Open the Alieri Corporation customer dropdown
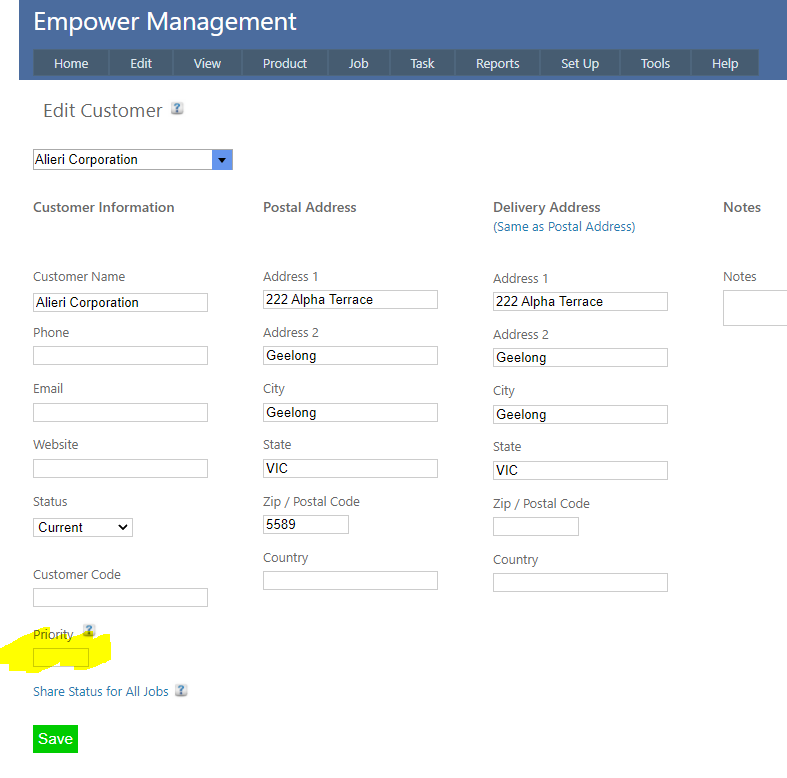The image size is (787, 778). (222, 160)
